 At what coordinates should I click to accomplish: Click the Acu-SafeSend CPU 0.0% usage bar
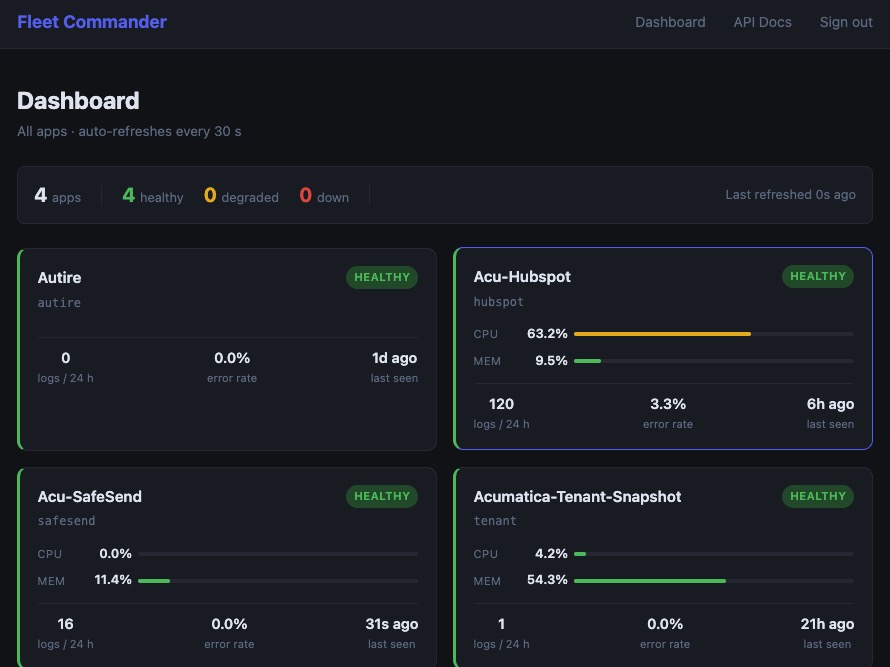click(278, 553)
